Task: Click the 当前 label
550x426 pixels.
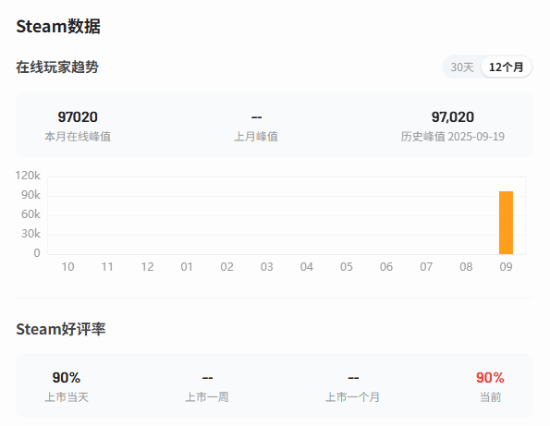Action: [x=490, y=397]
